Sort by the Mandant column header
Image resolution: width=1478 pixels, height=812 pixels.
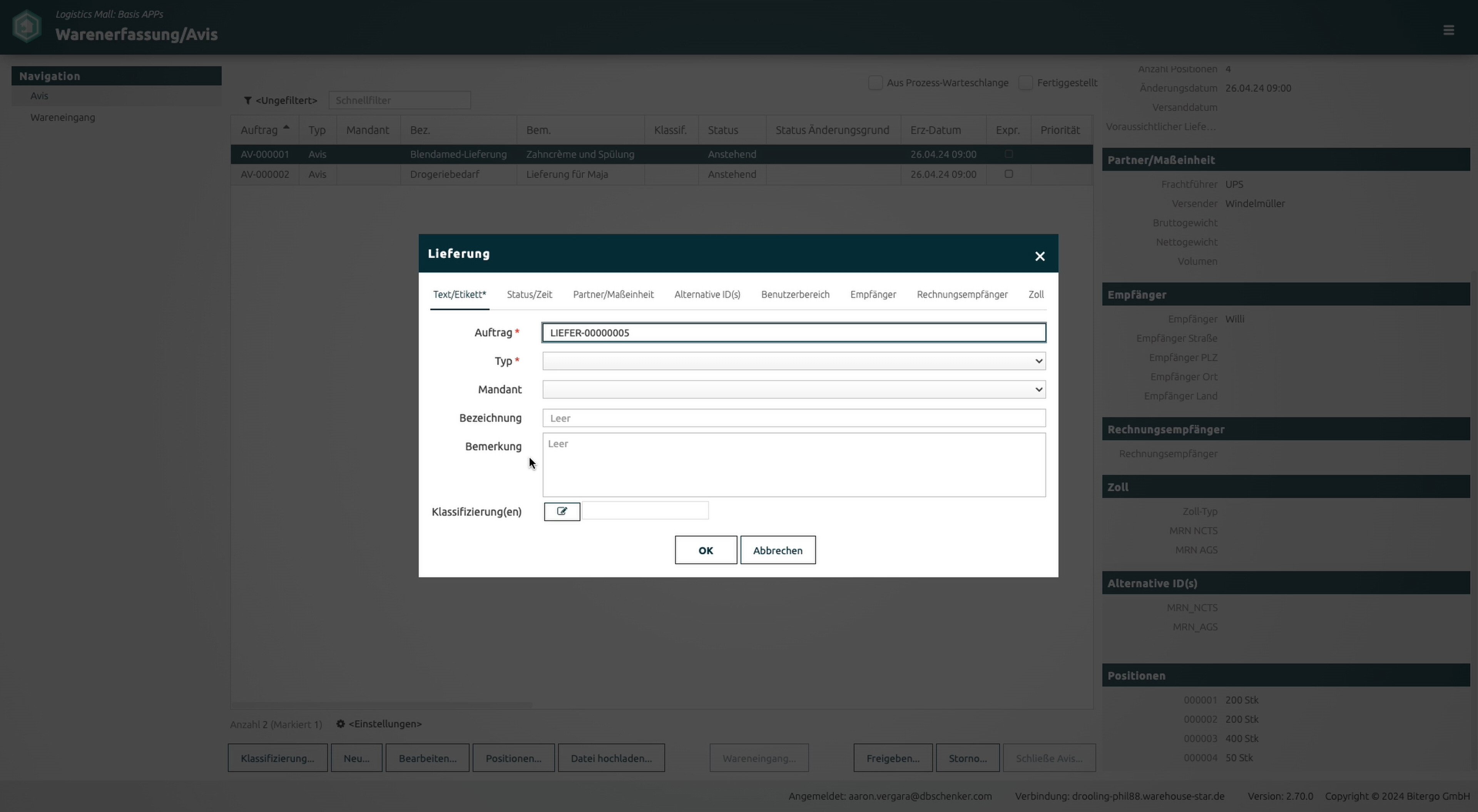point(368,130)
